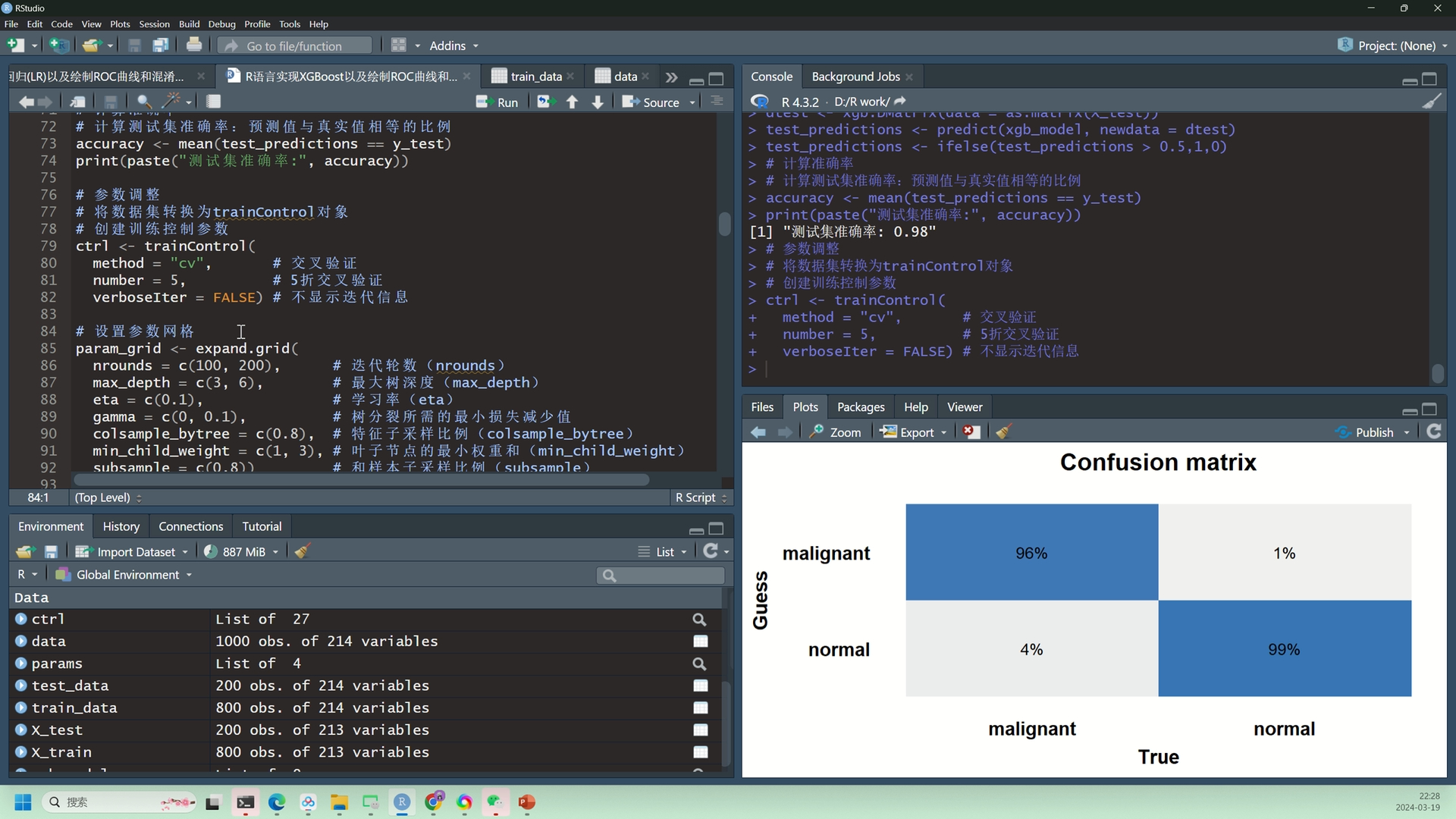Open the find/replace magnifier in editor
The image size is (1456, 819).
pos(143,102)
